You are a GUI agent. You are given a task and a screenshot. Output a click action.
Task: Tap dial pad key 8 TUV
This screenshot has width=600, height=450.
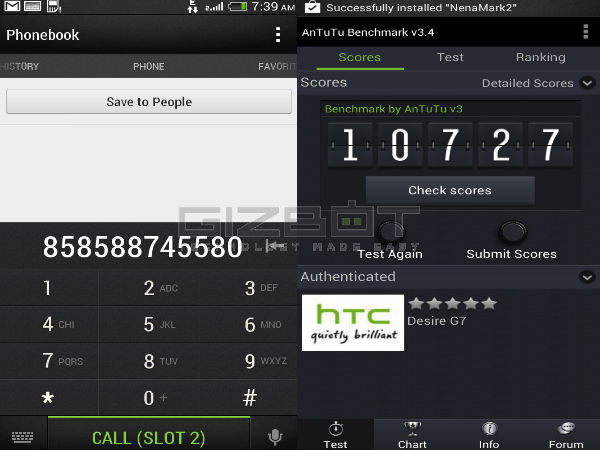click(x=149, y=361)
